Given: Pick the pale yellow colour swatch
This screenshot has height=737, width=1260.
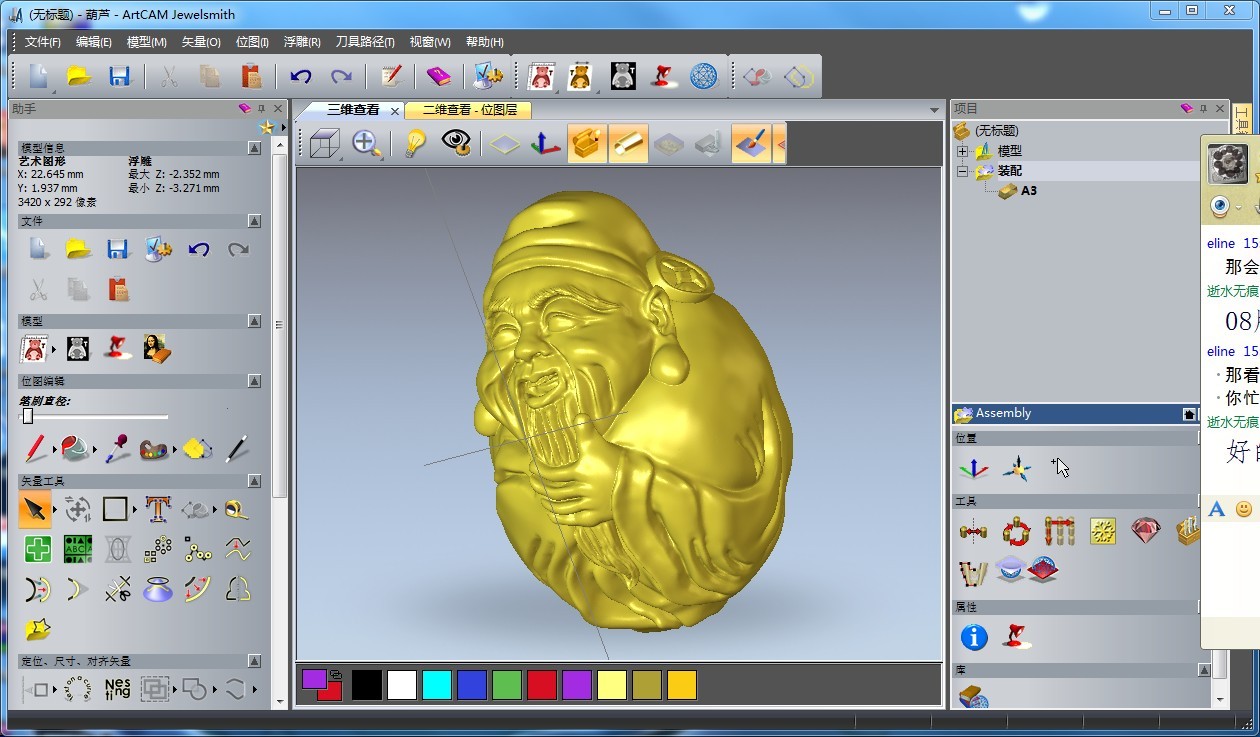Looking at the screenshot, I should 611,685.
